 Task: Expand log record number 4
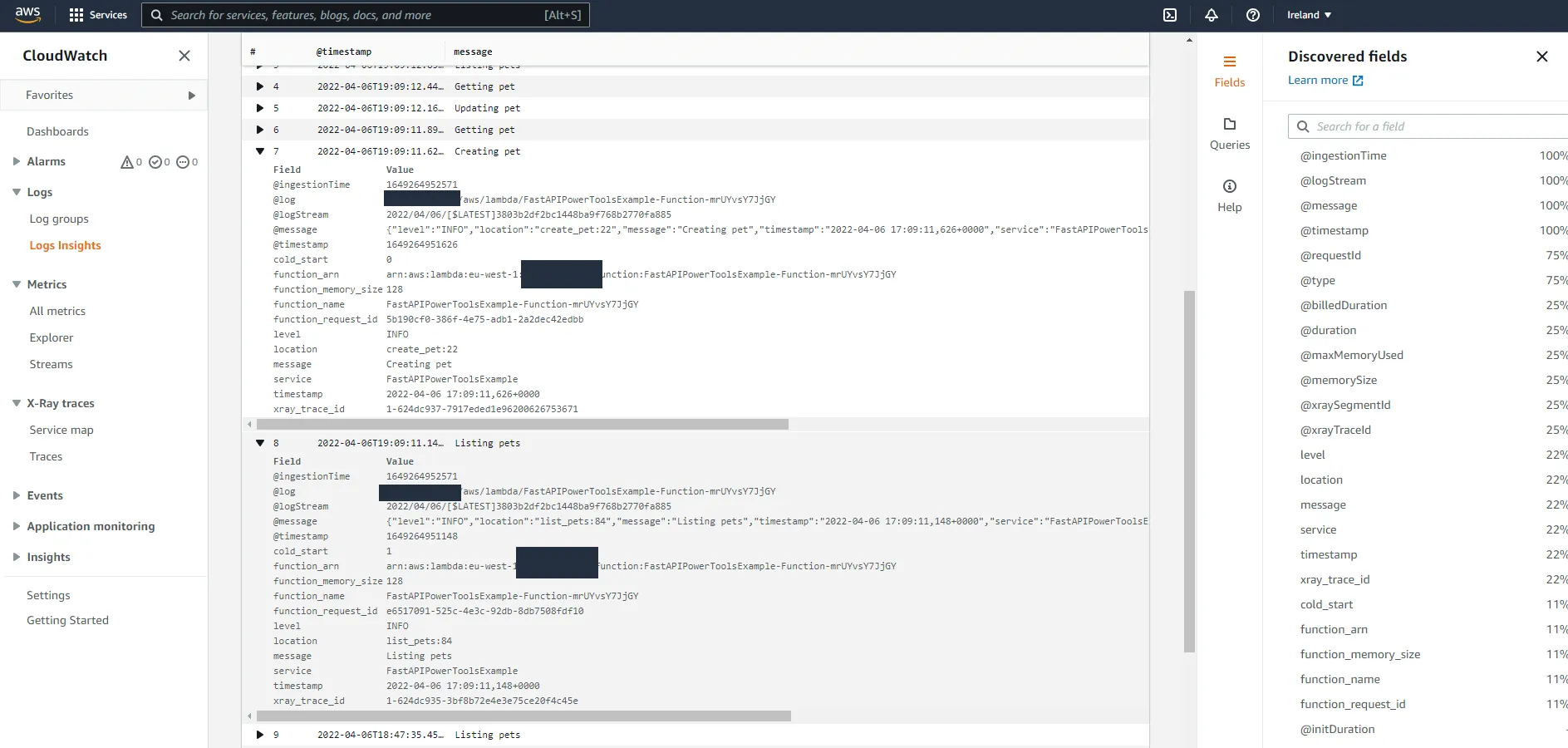[x=259, y=86]
